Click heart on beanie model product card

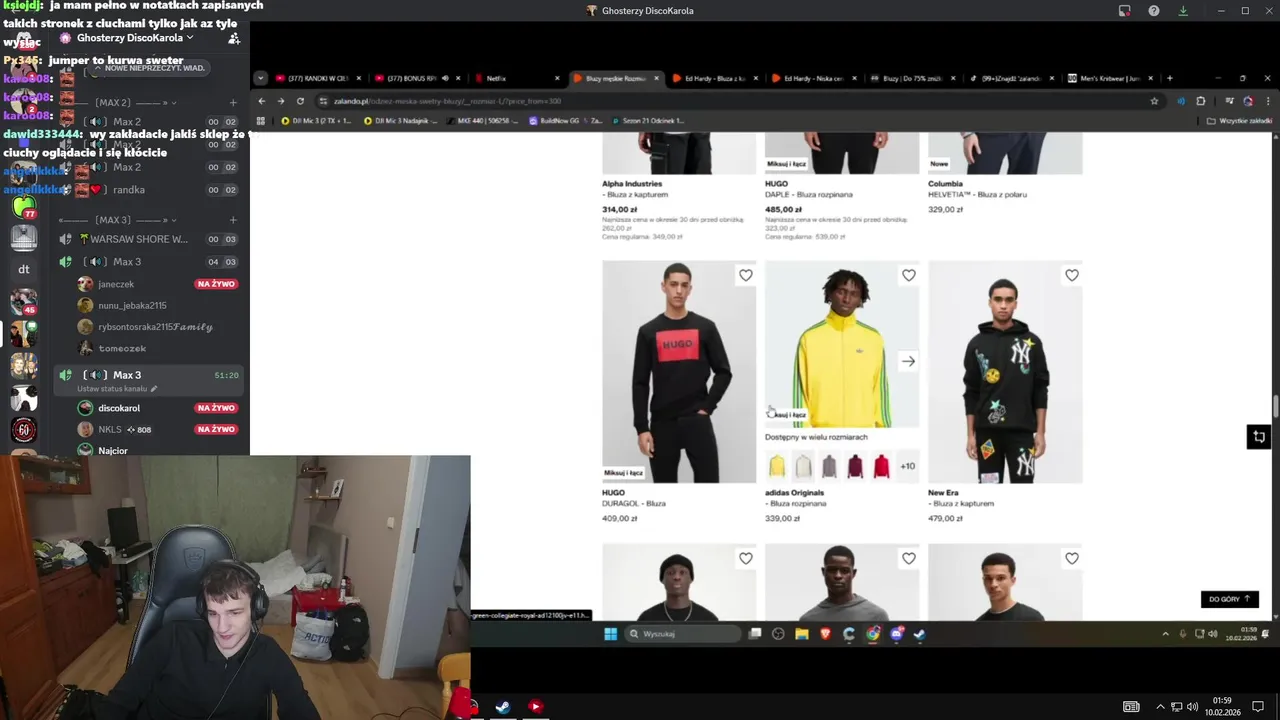745,558
